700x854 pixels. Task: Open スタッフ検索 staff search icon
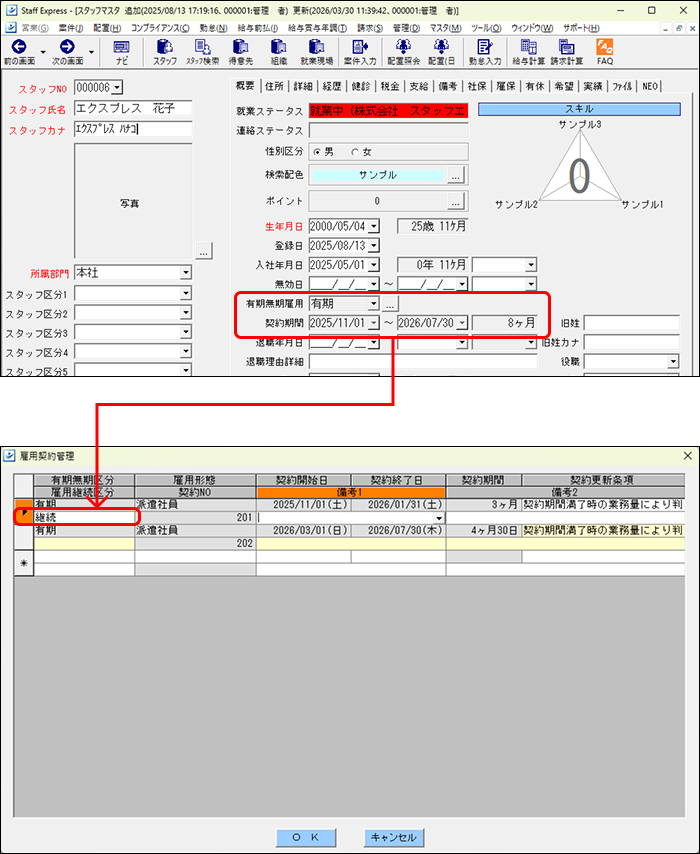[202, 47]
